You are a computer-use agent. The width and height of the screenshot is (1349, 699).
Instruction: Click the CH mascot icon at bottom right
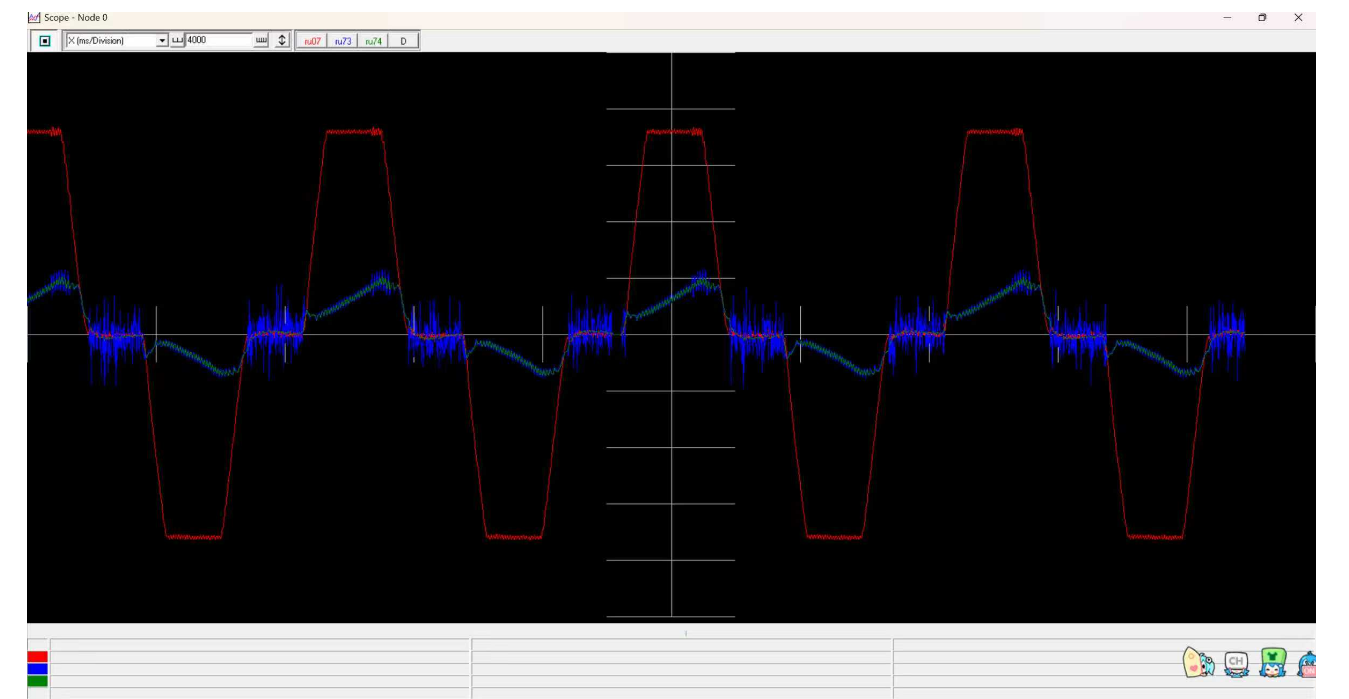[x=1236, y=663]
